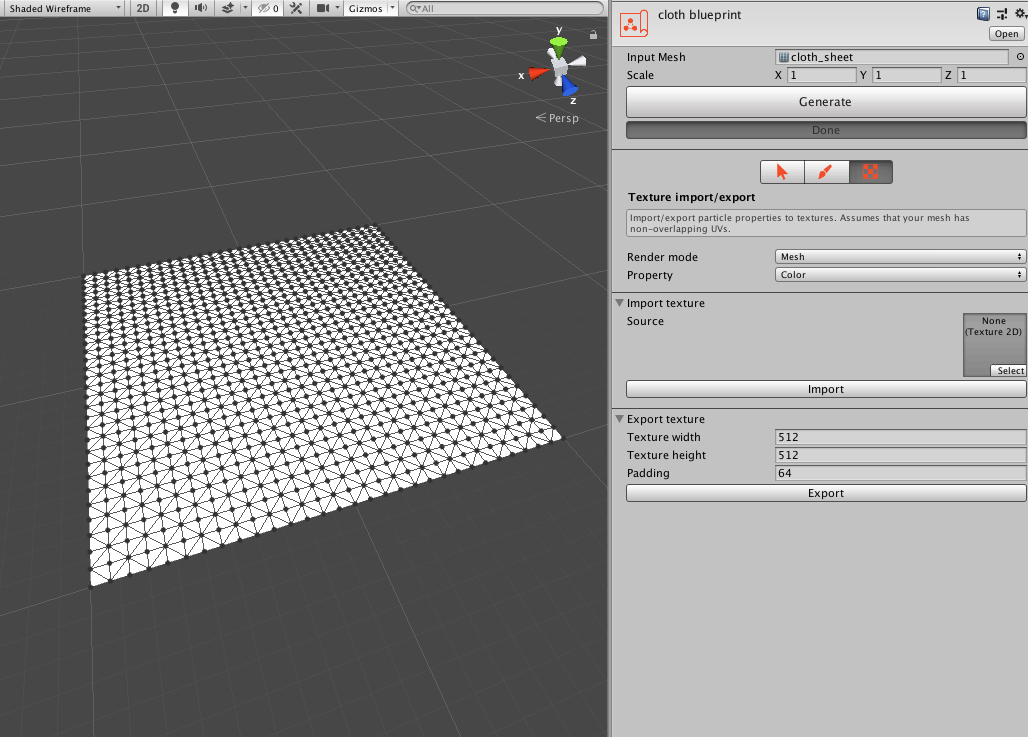Screen dimensions: 1028x737
Task: Click the Generate button
Action: (x=826, y=102)
